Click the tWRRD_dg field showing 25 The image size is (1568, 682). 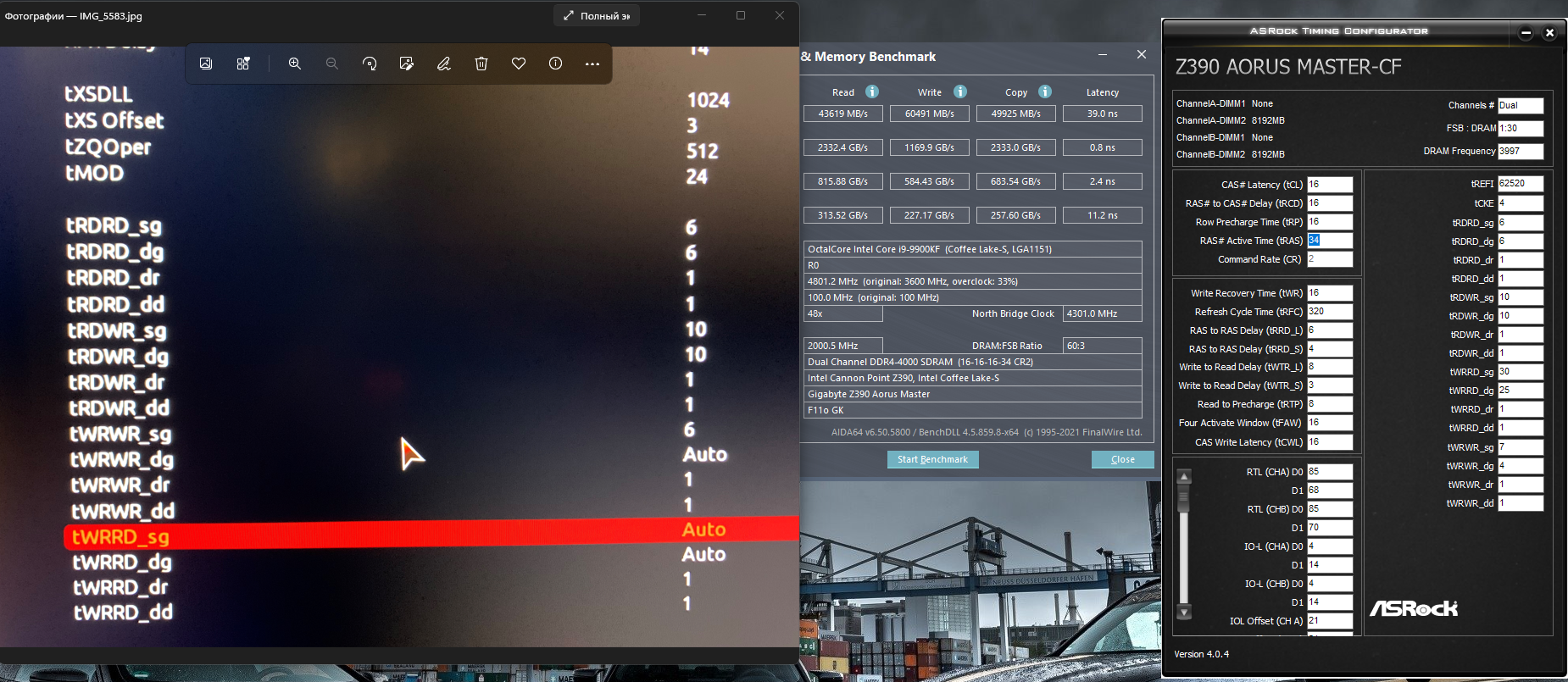coord(1521,391)
